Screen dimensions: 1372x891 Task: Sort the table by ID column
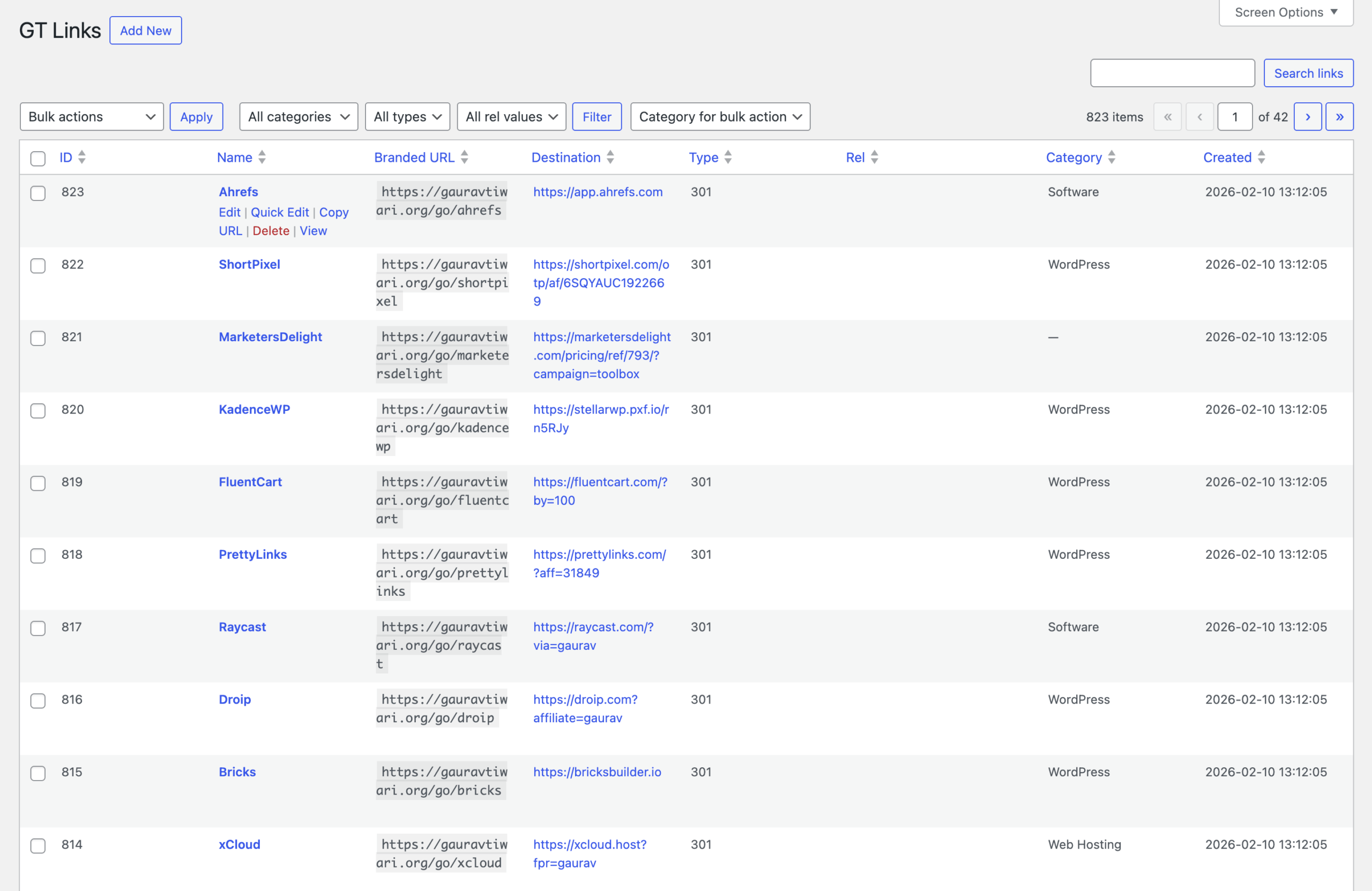(x=67, y=158)
